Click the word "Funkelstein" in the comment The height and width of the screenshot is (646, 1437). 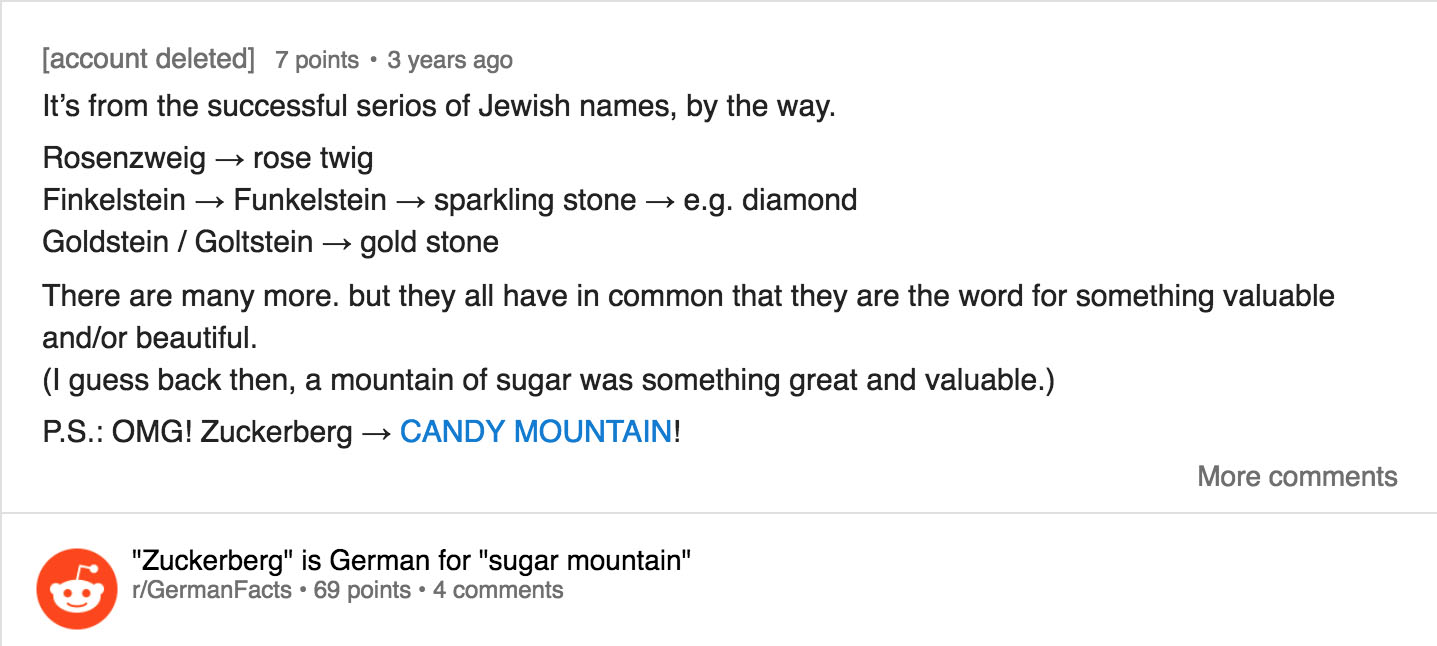tap(310, 200)
